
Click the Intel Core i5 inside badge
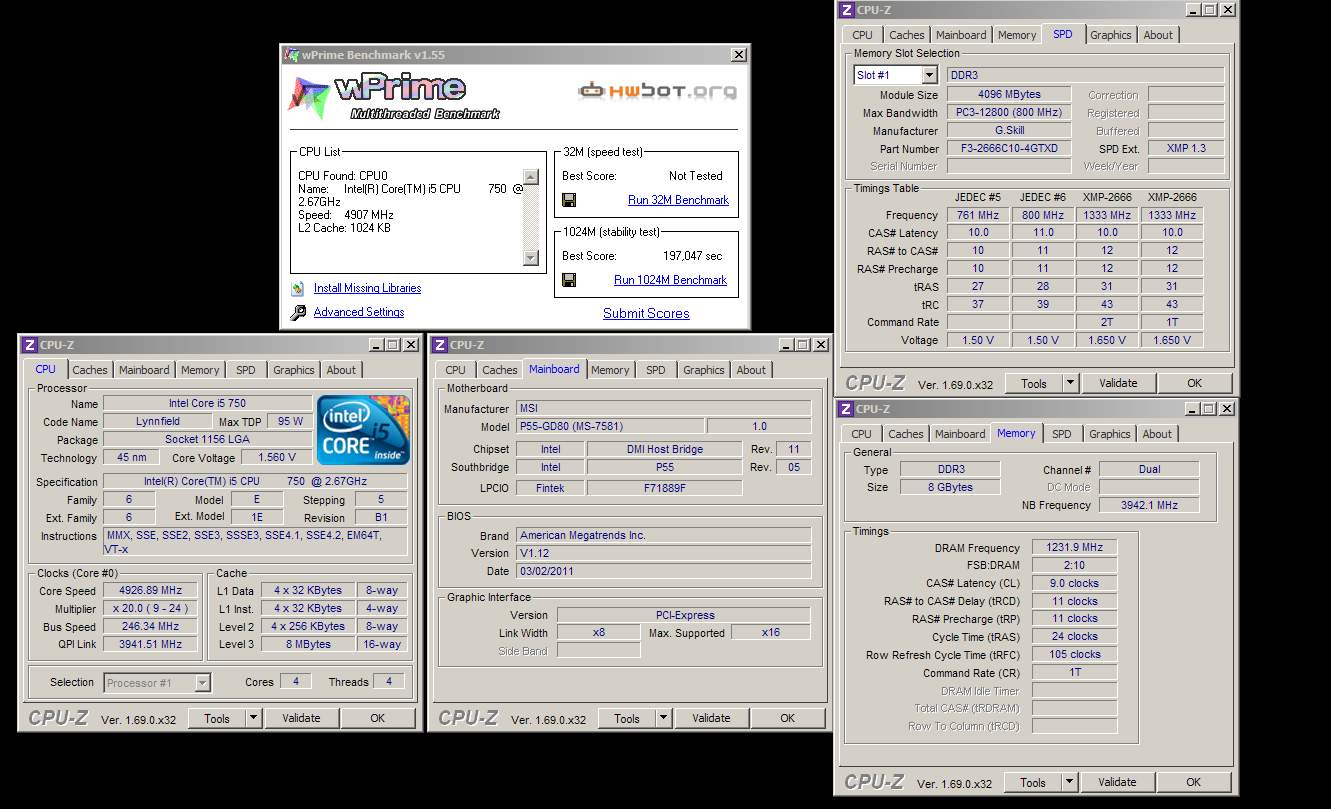[x=364, y=430]
